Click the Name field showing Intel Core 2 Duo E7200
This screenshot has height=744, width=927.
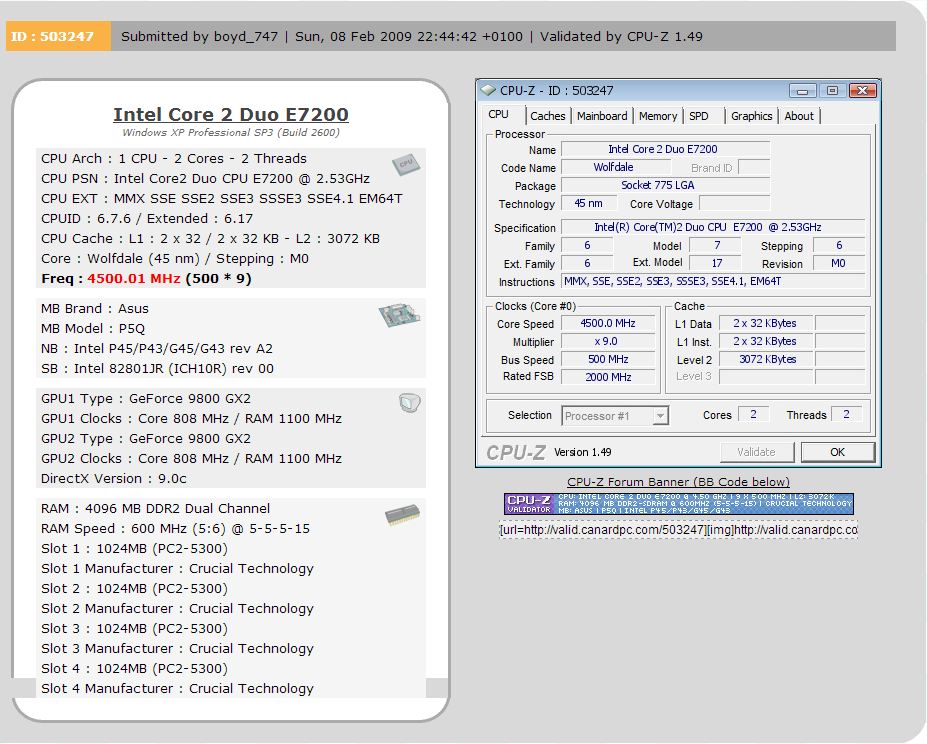[x=665, y=149]
